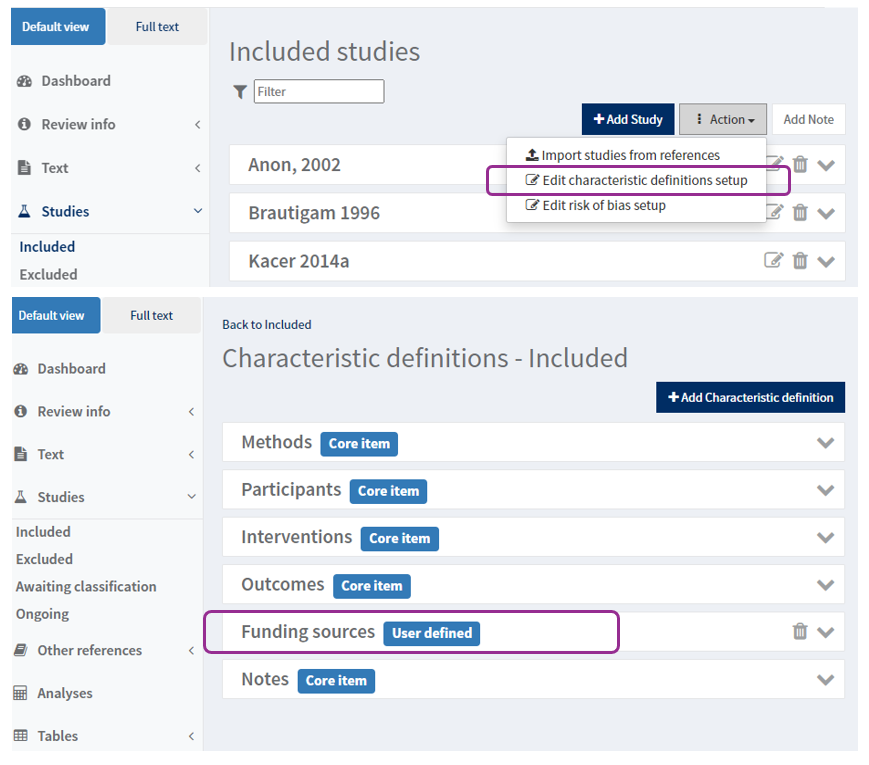Click the Add Study button
Image resolution: width=869 pixels, height=765 pixels.
click(628, 120)
